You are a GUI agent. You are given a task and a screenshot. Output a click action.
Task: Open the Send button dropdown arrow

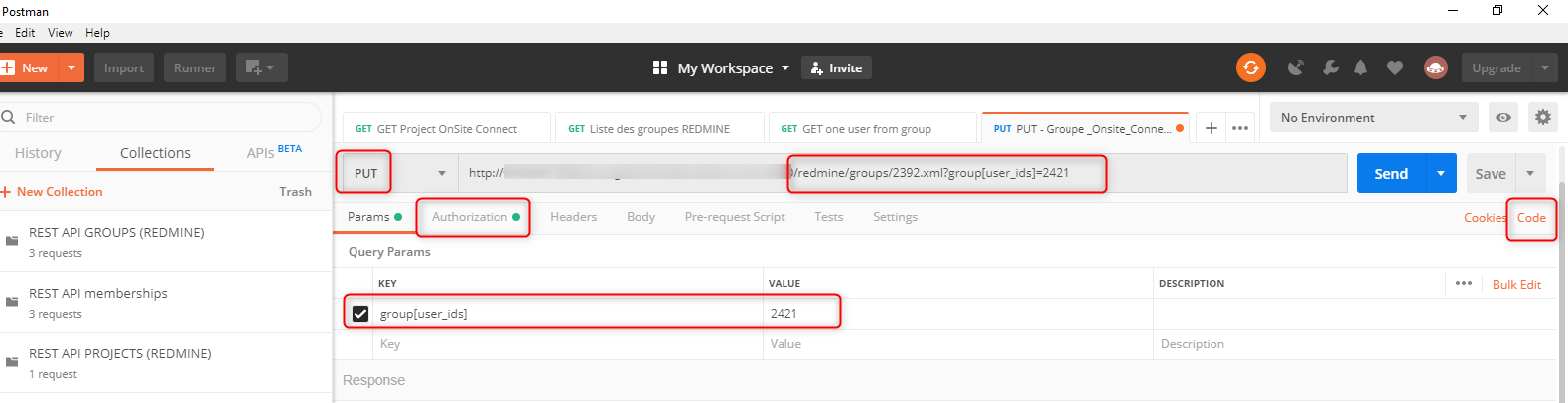point(1441,173)
